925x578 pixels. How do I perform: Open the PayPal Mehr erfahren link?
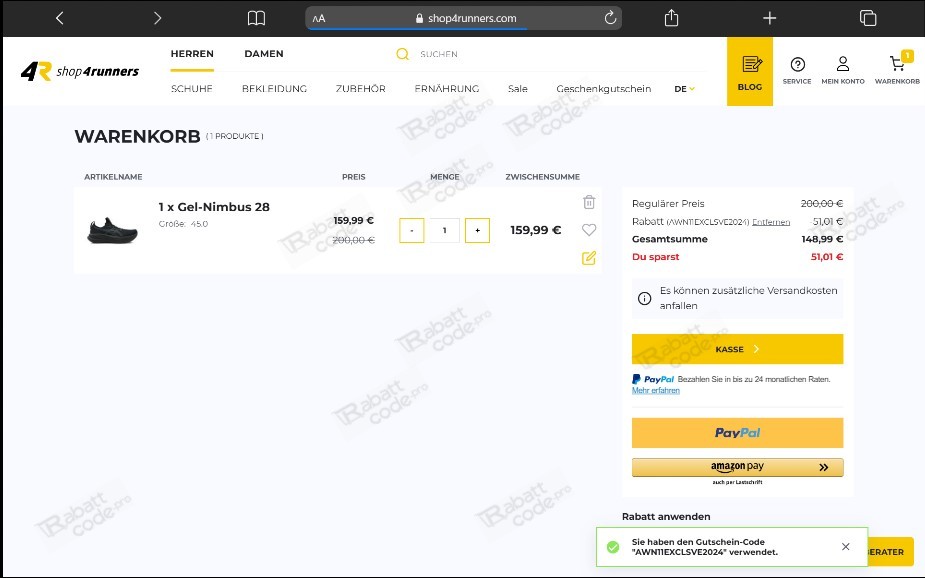coord(655,390)
